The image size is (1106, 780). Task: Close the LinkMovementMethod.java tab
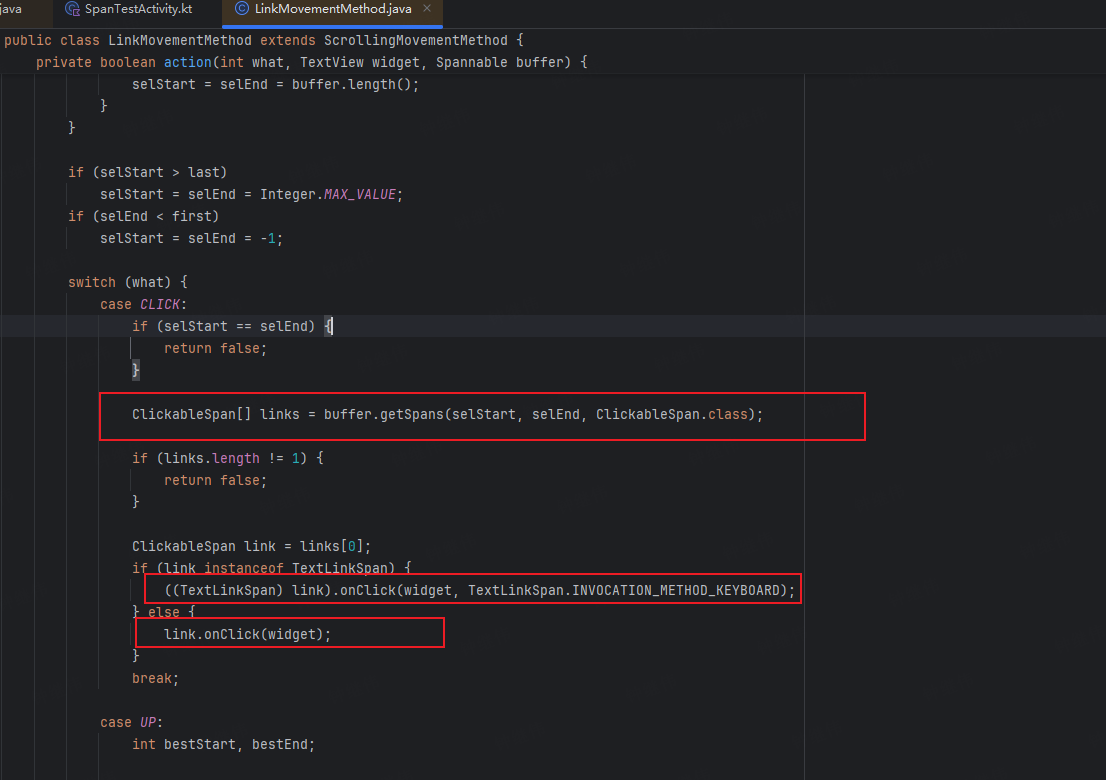coord(427,8)
